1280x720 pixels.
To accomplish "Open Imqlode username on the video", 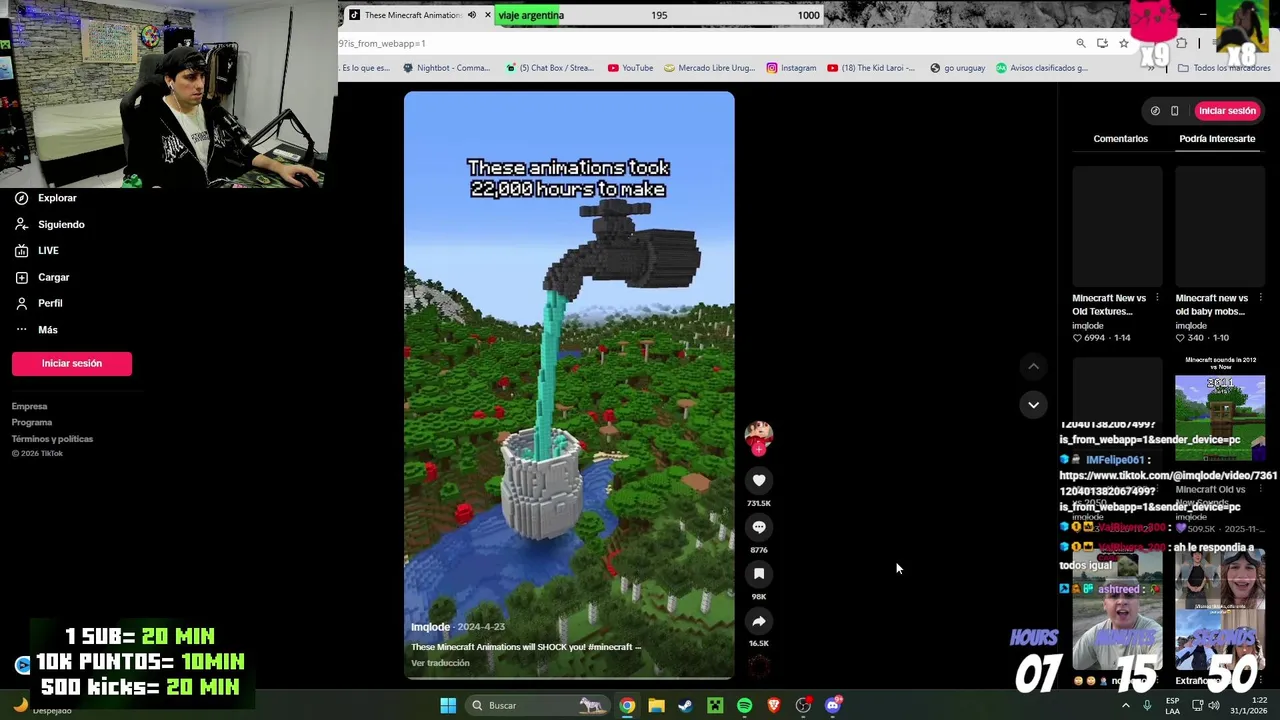I will pyautogui.click(x=430, y=627).
